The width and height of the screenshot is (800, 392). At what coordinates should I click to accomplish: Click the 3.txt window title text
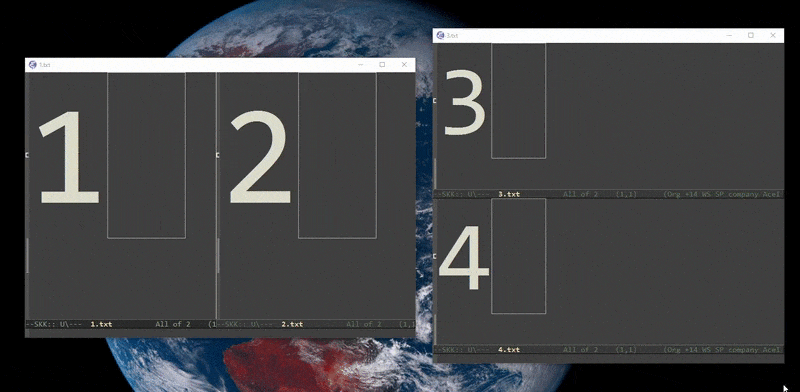pyautogui.click(x=452, y=36)
